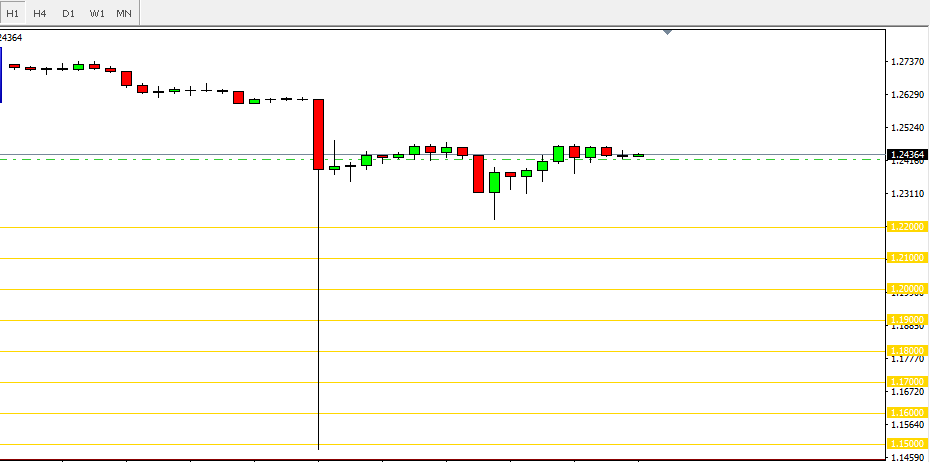Image resolution: width=930 pixels, height=462 pixels.
Task: Click the yellow 1.16000 level label
Action: pos(907,413)
